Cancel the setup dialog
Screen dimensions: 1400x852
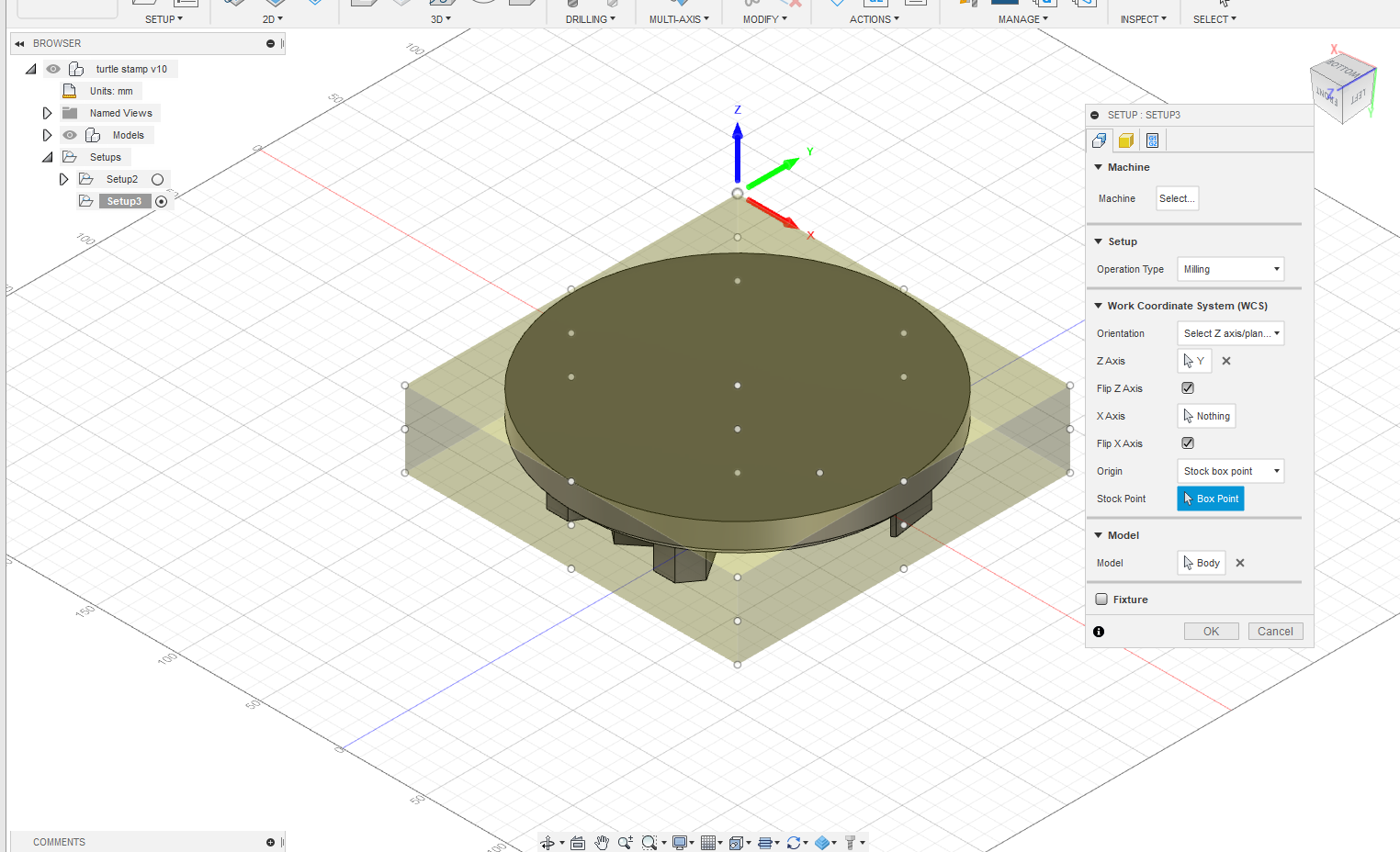1275,632
